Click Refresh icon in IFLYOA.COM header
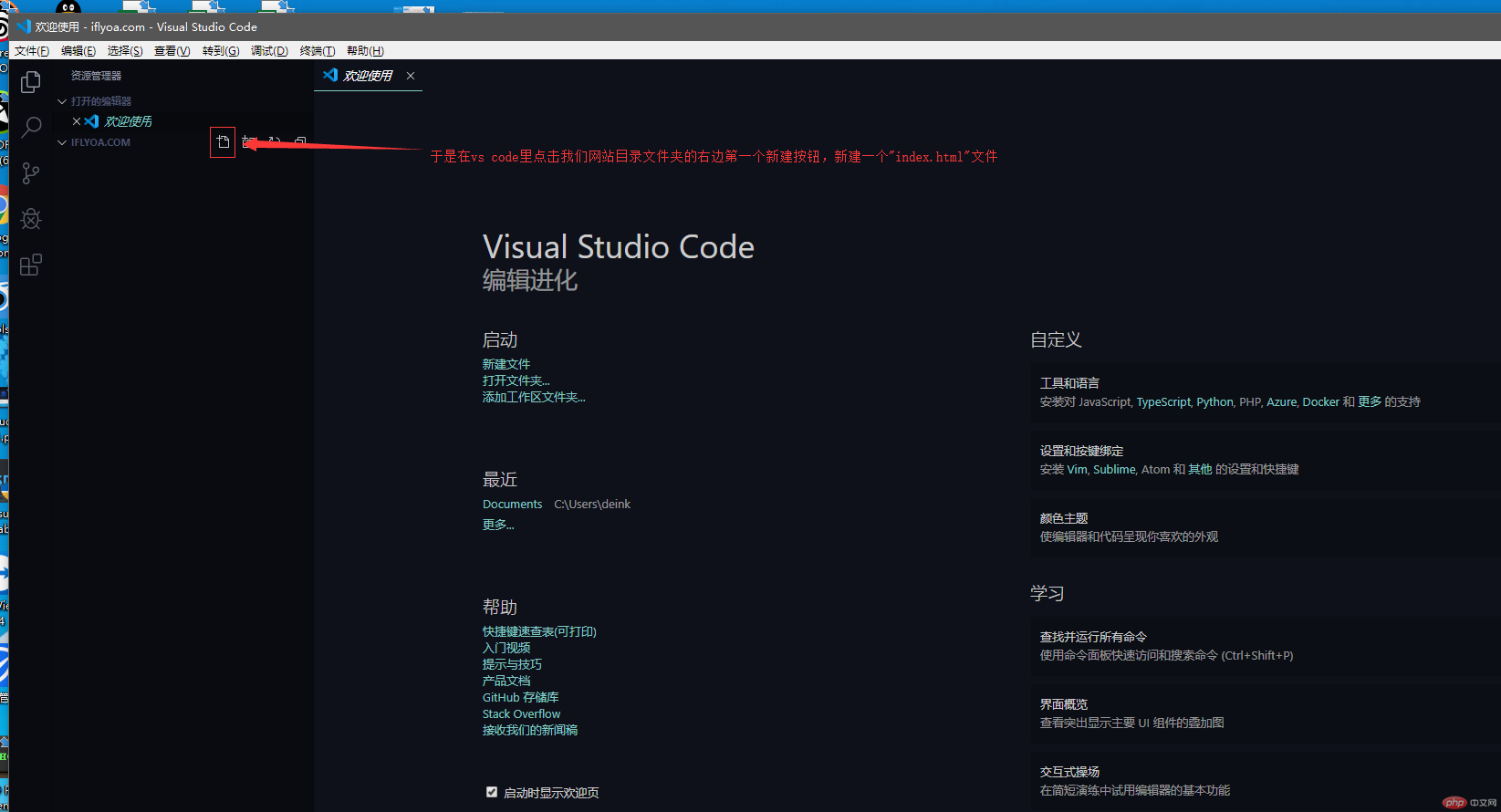Screen dimensions: 1501x812 pos(275,141)
